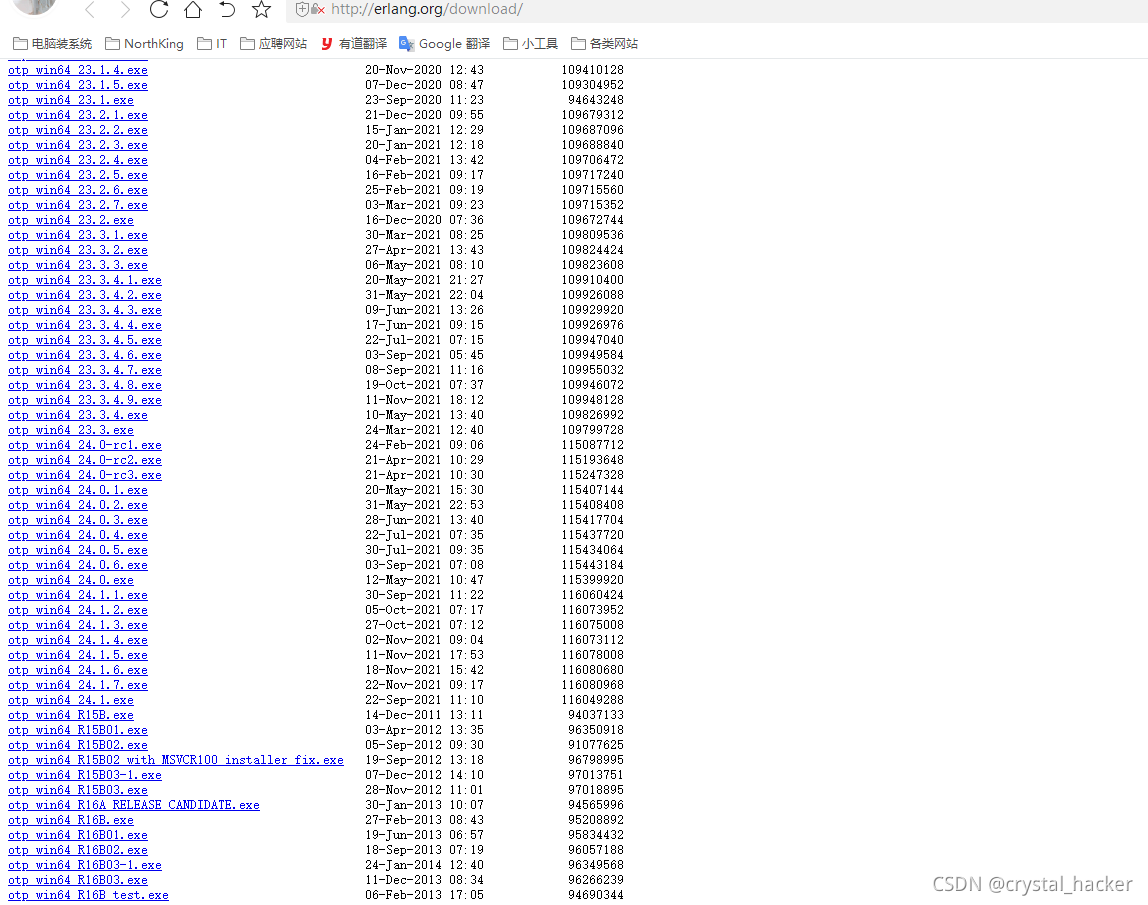Download otp_win64_23.1.5.exe
This screenshot has height=905, width=1148.
tap(78, 85)
